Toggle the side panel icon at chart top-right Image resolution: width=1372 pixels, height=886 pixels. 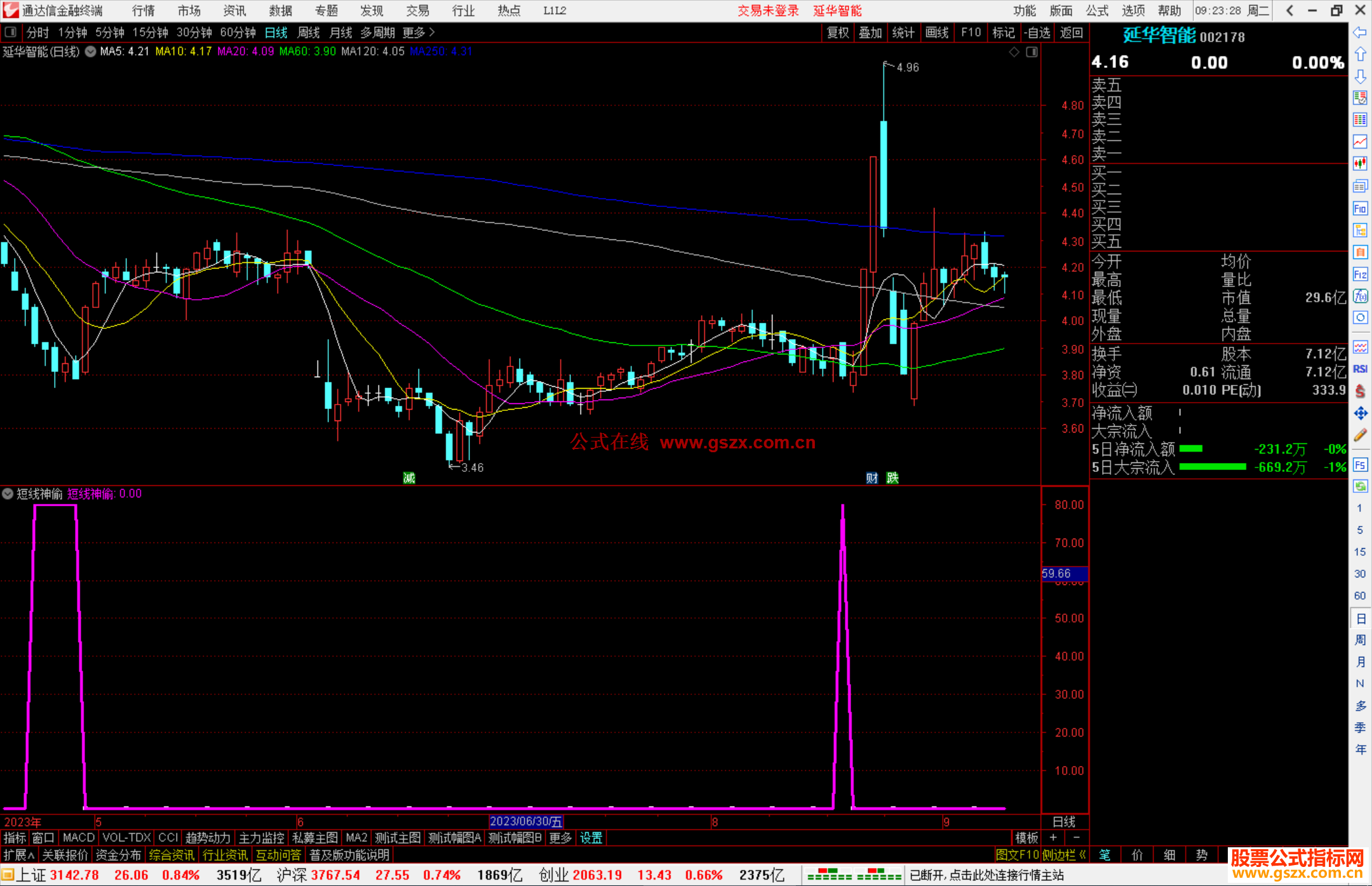click(1032, 52)
